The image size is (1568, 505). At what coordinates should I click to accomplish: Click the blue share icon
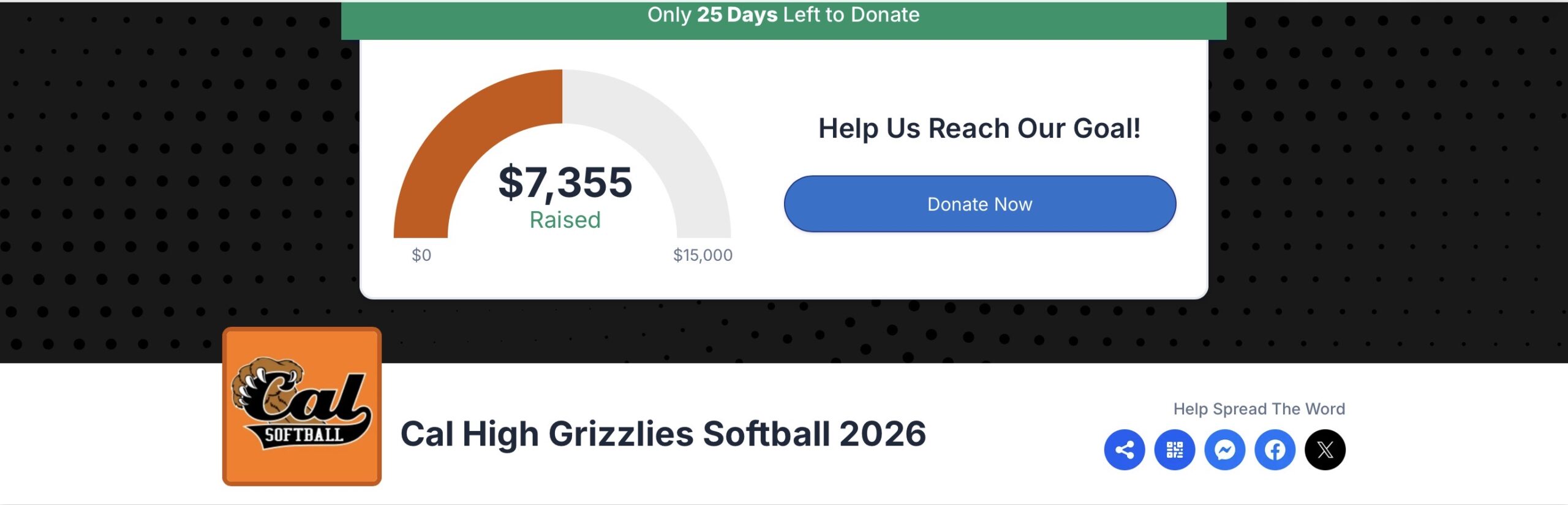pos(1124,450)
